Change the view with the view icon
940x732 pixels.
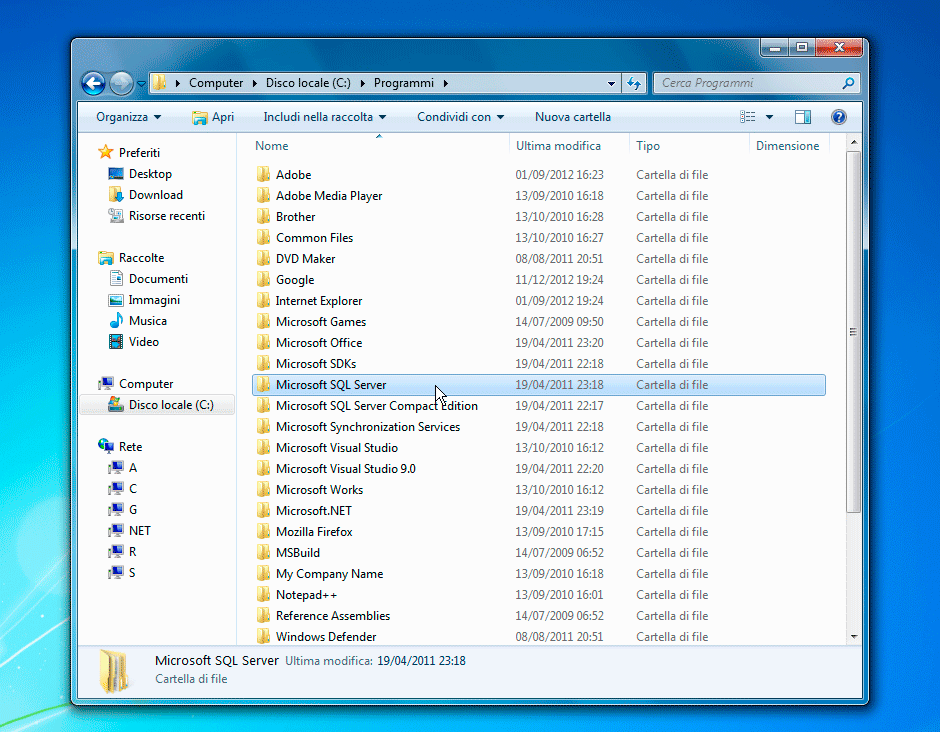coord(748,117)
